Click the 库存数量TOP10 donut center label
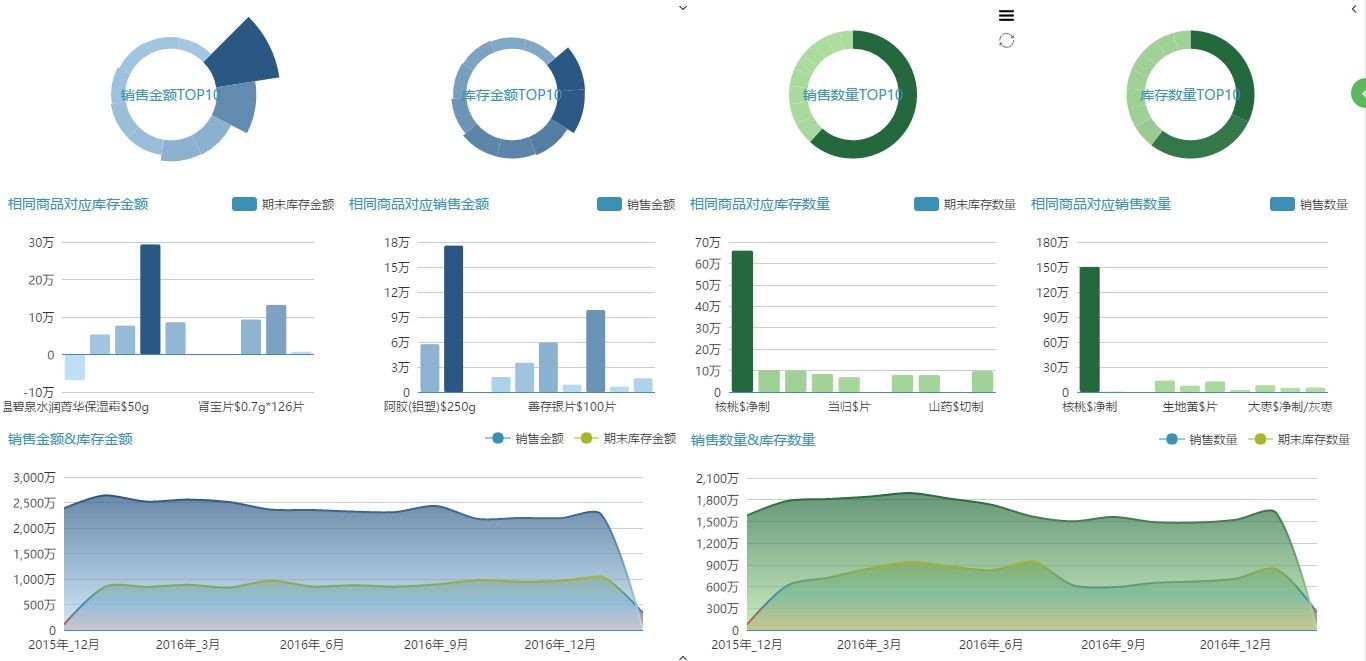Image resolution: width=1366 pixels, height=661 pixels. coord(1190,95)
